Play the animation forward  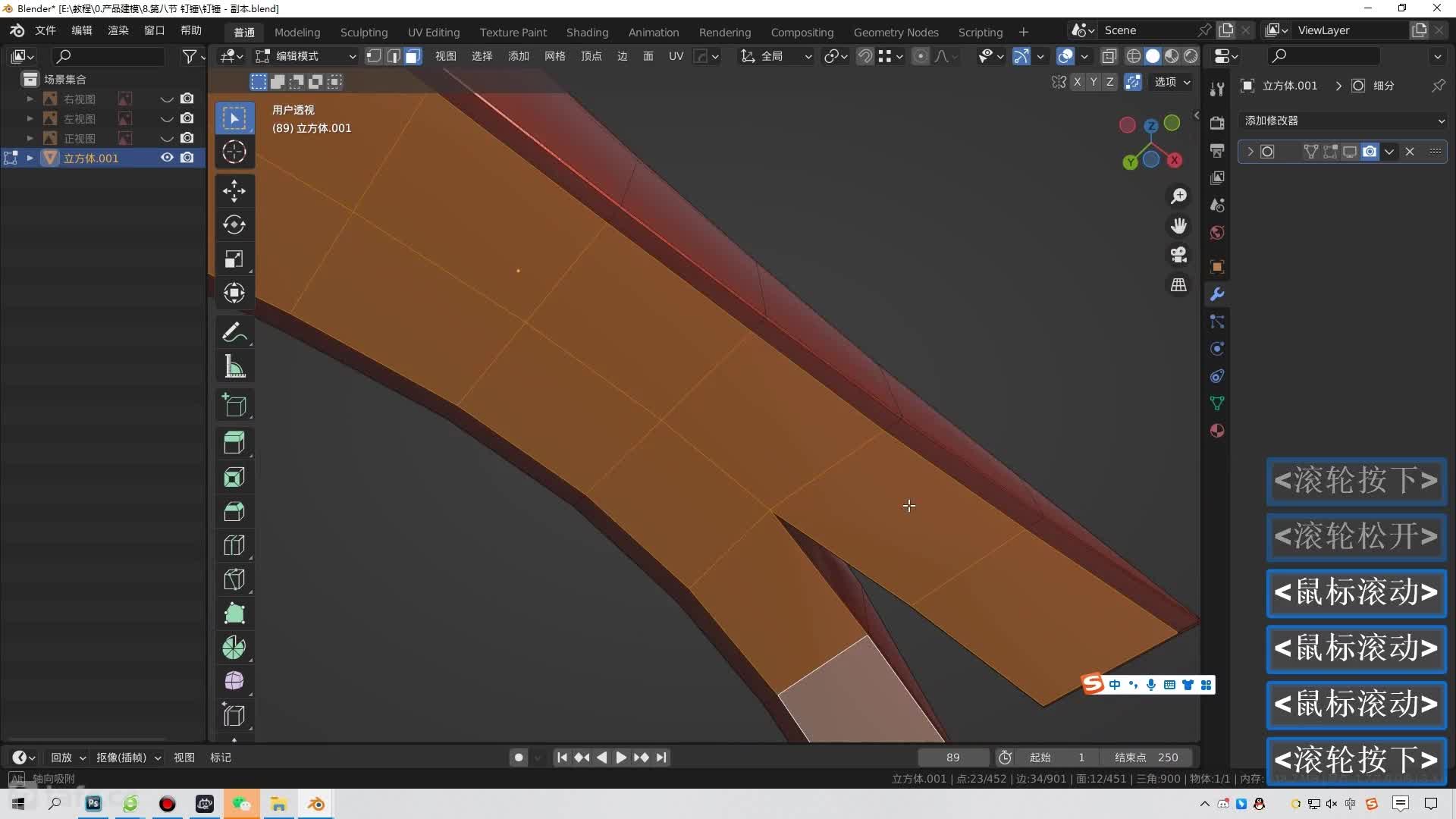click(621, 757)
